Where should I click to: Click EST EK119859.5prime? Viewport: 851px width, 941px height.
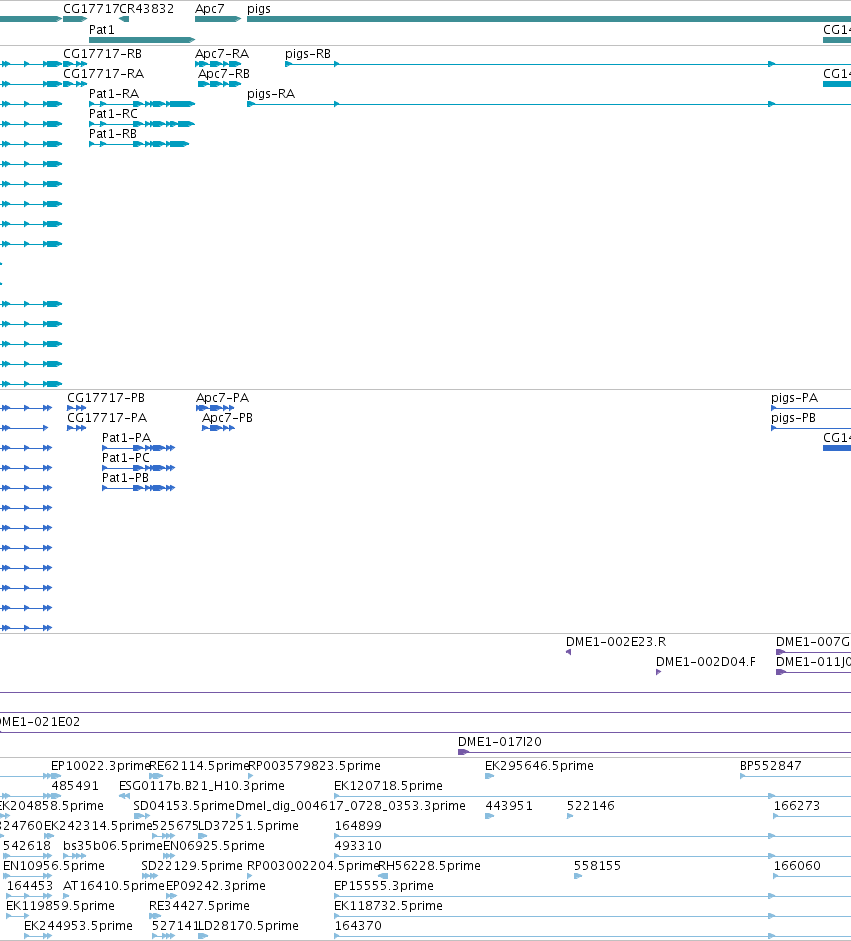(x=60, y=906)
